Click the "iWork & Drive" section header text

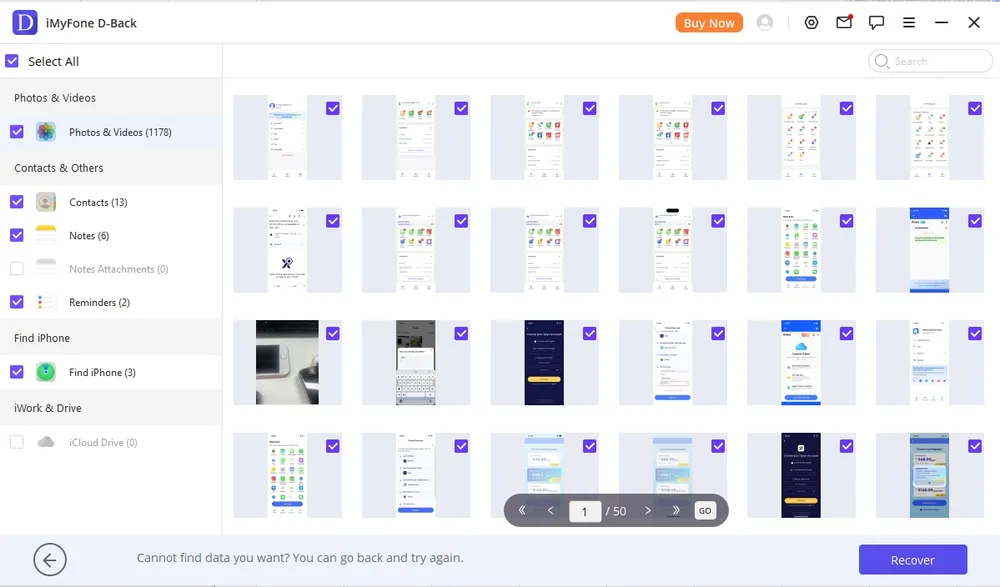[x=48, y=408]
